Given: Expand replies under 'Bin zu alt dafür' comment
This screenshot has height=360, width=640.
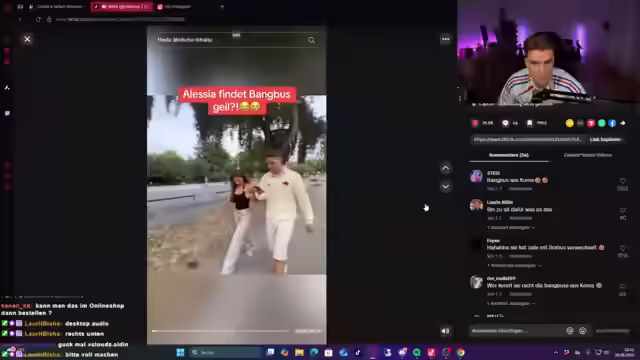Looking at the screenshot, I should click(511, 227).
